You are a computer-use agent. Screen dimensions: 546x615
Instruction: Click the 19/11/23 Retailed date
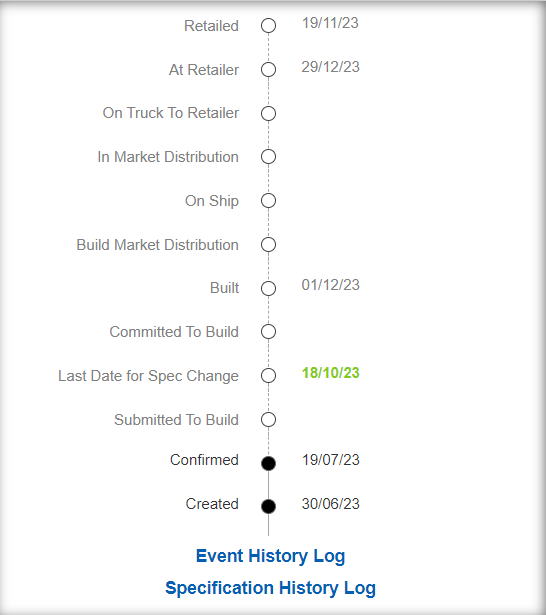330,23
